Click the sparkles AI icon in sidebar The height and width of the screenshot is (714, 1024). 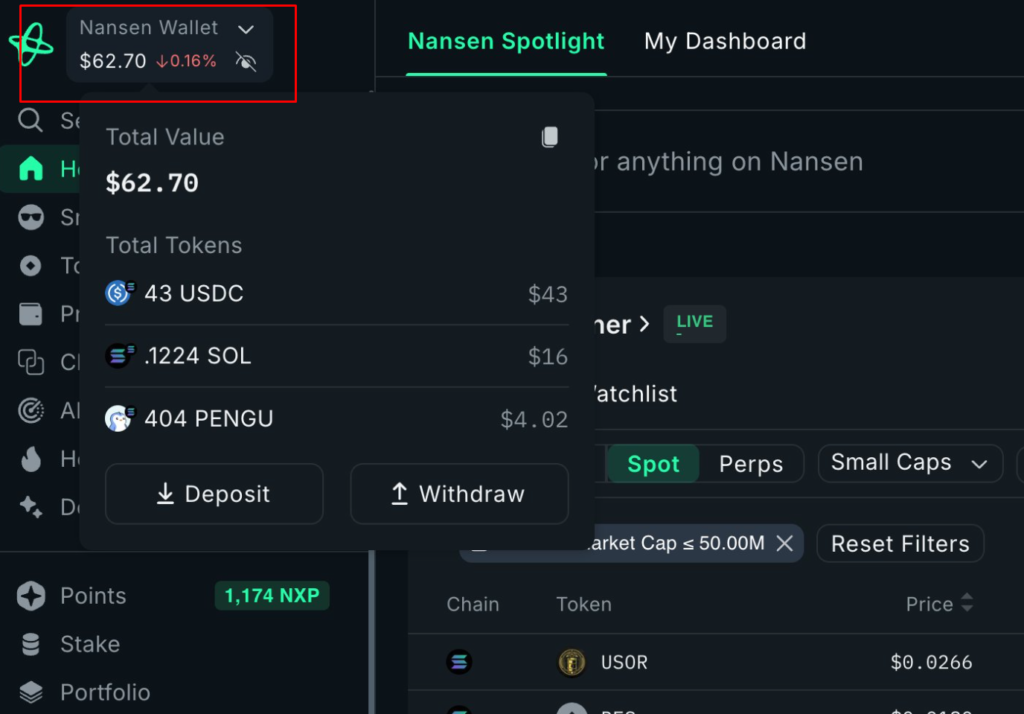30,507
